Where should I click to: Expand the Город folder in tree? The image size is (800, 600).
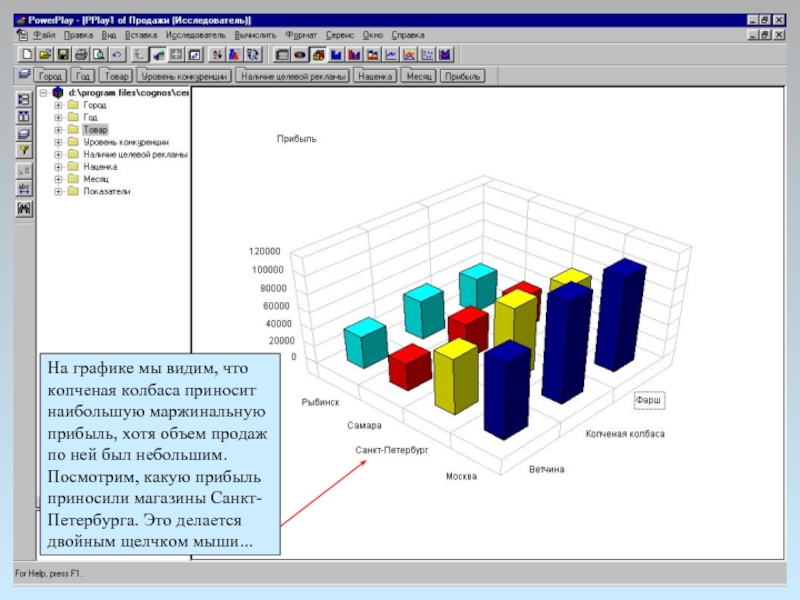click(x=59, y=105)
